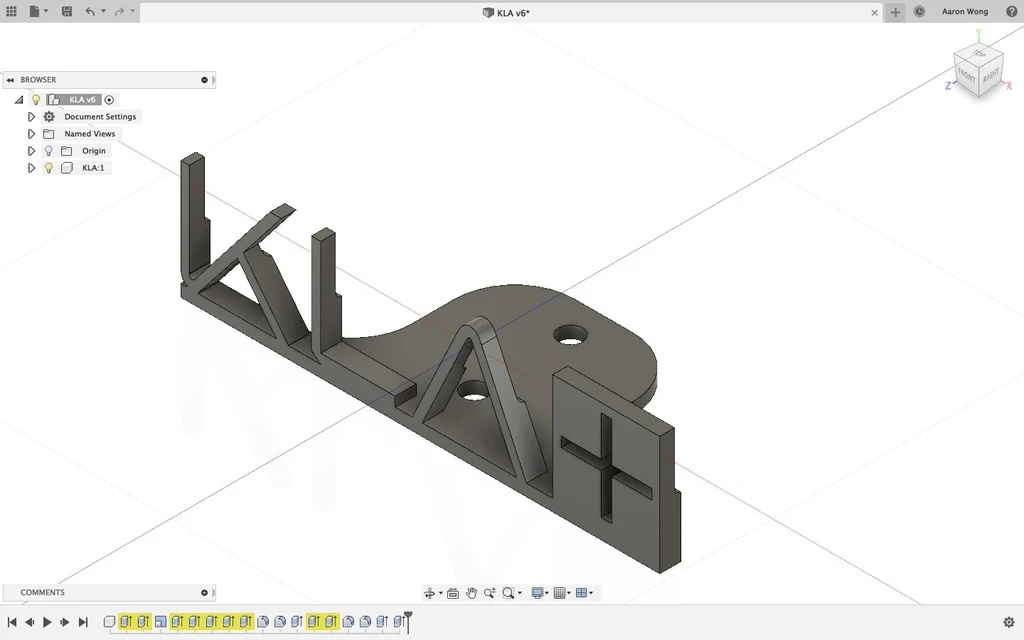Toggle Origin visibility lightbulb
This screenshot has height=640, width=1024.
coord(48,151)
